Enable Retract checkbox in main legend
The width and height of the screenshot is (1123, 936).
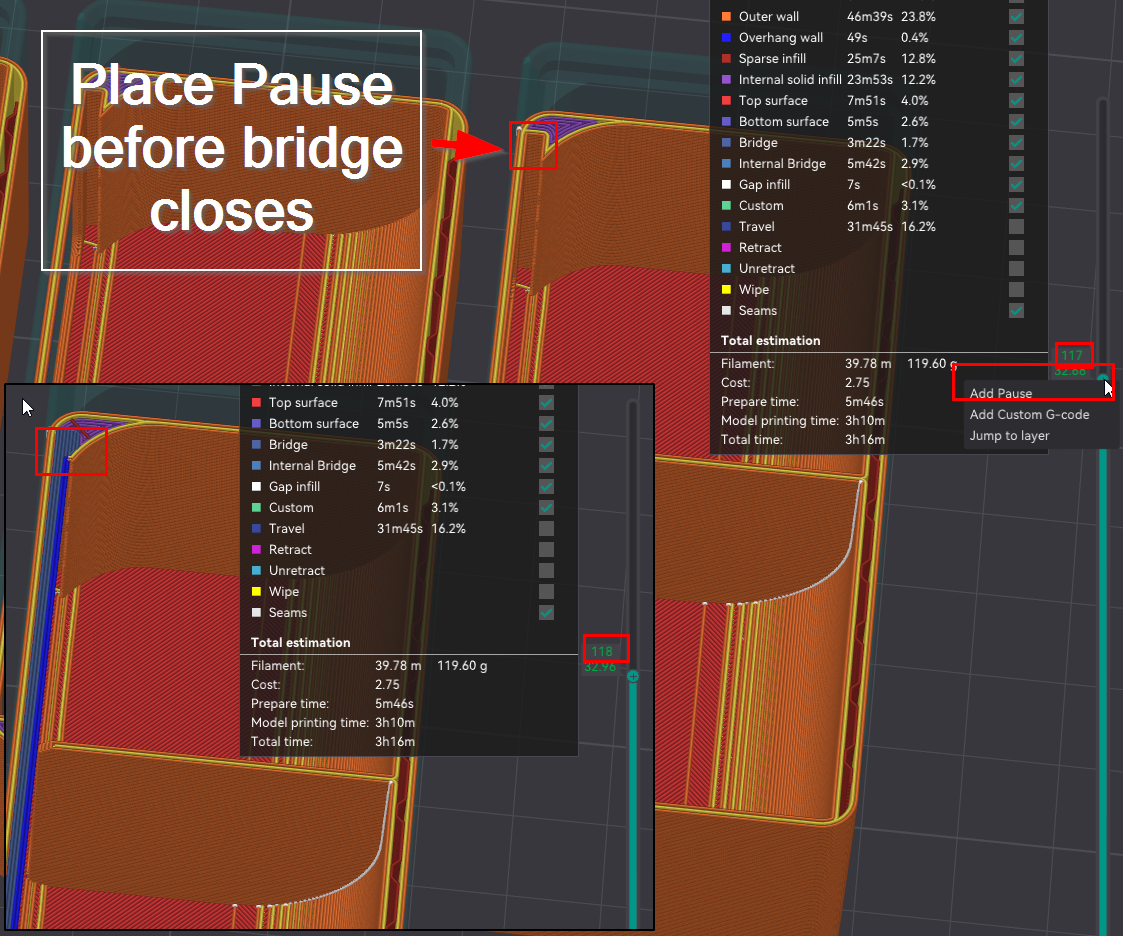(1016, 247)
